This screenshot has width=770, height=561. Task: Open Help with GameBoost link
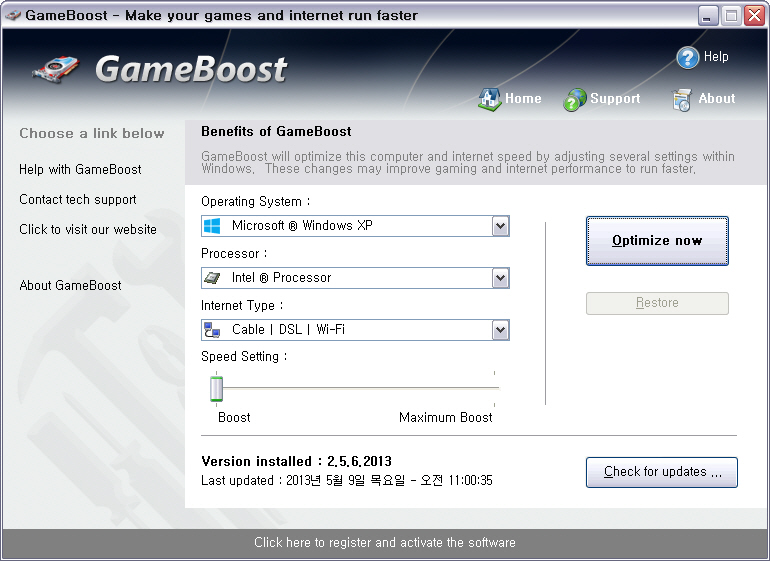pyautogui.click(x=80, y=170)
